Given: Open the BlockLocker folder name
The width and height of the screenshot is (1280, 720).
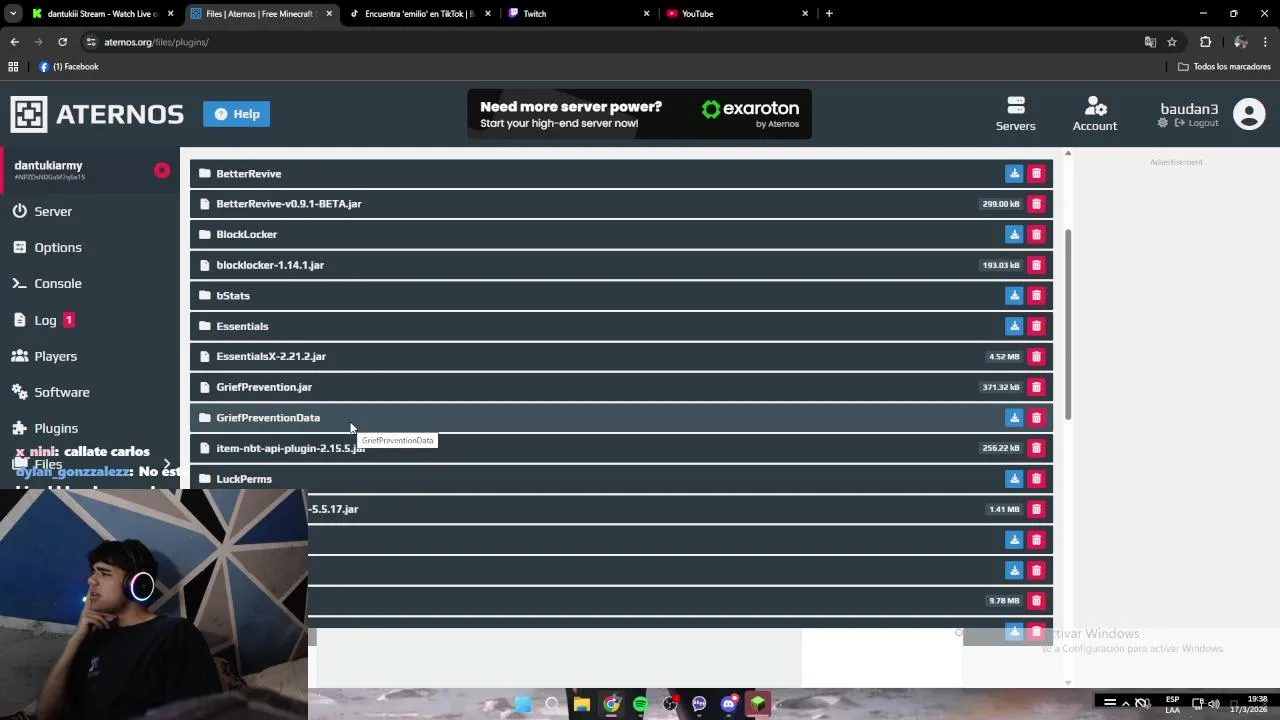Looking at the screenshot, I should click(247, 235).
